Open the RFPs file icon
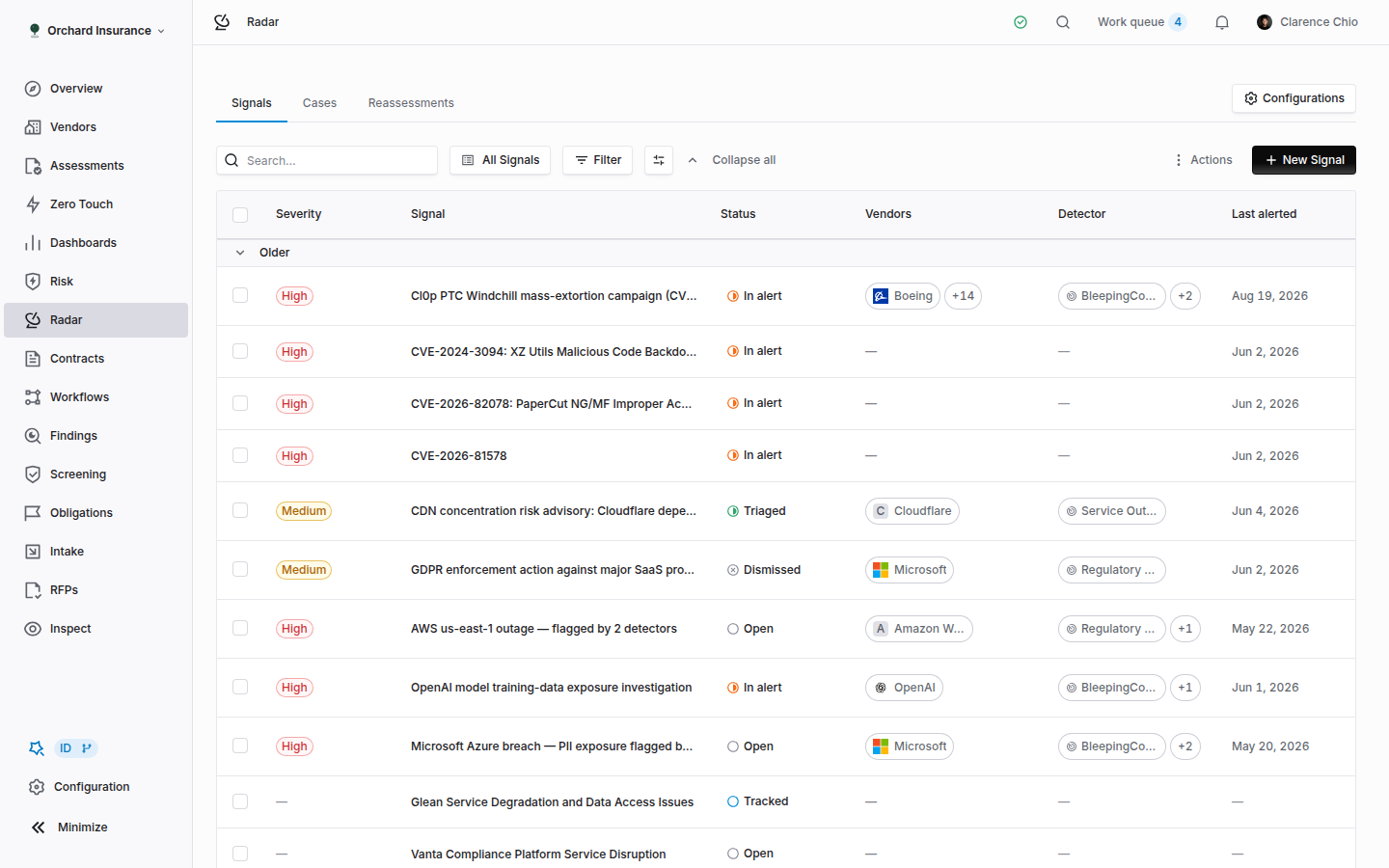Image resolution: width=1389 pixels, height=868 pixels. click(33, 590)
